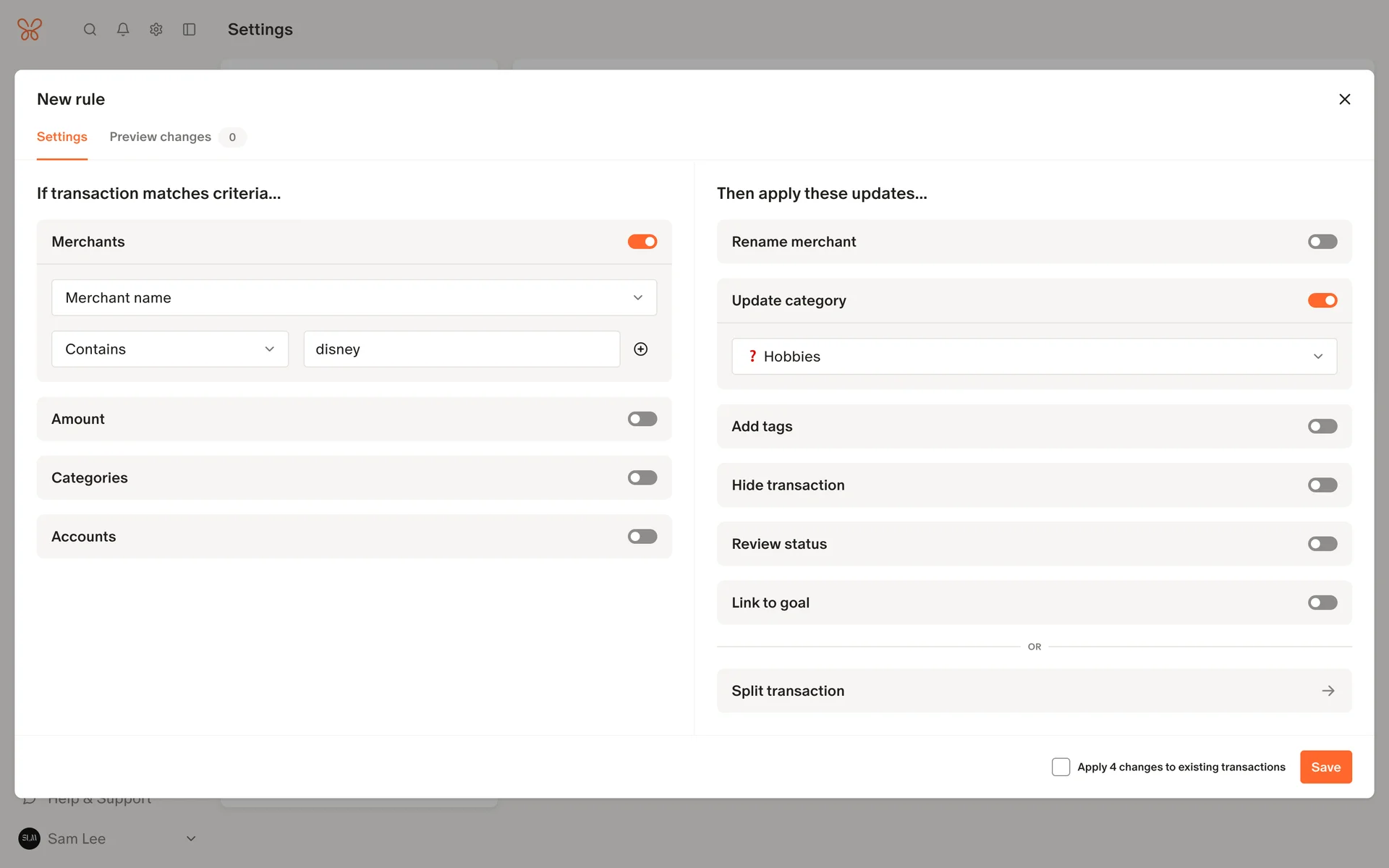
Task: Enable the Amount criteria toggle
Action: (642, 419)
